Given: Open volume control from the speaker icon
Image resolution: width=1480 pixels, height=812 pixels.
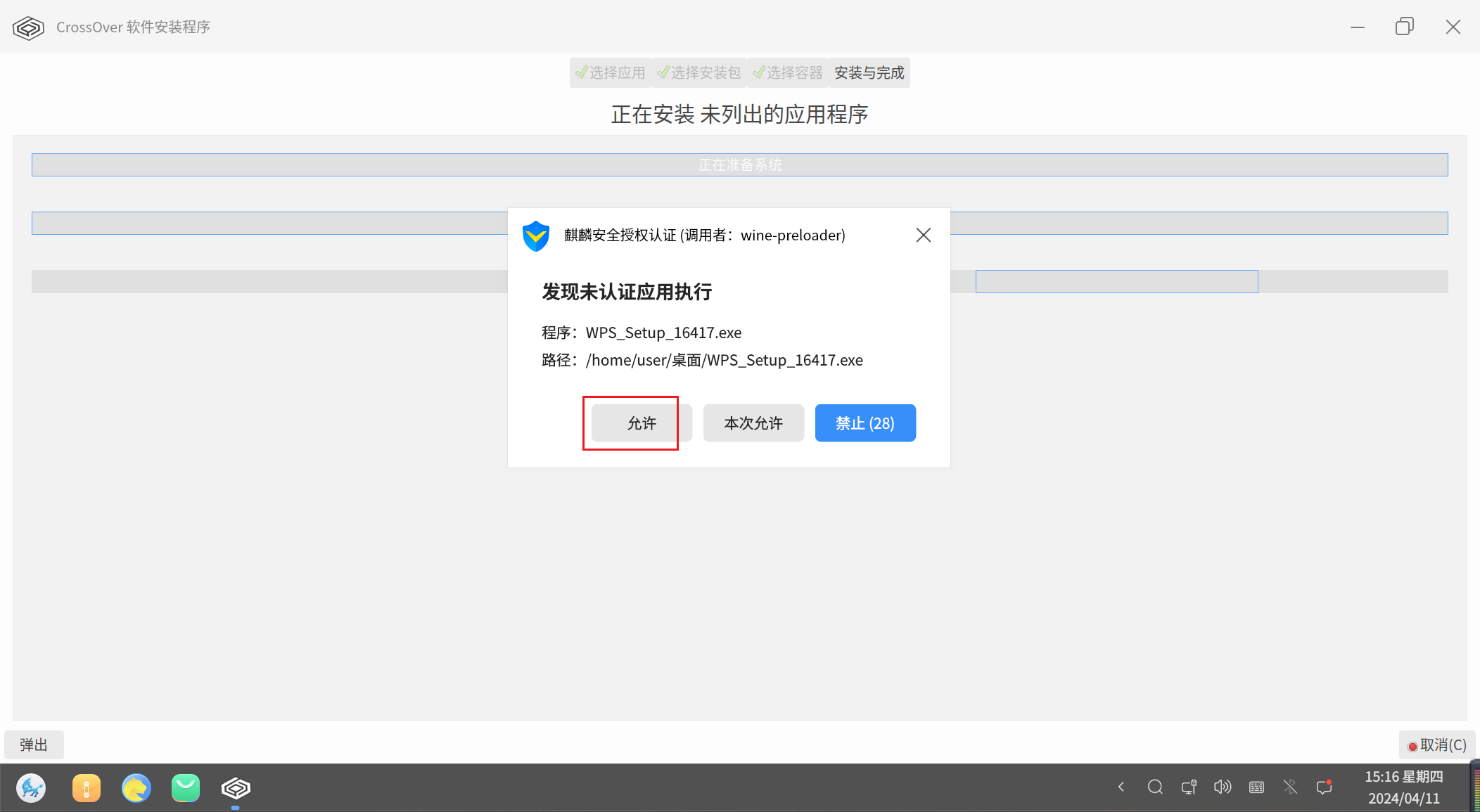Looking at the screenshot, I should point(1223,787).
